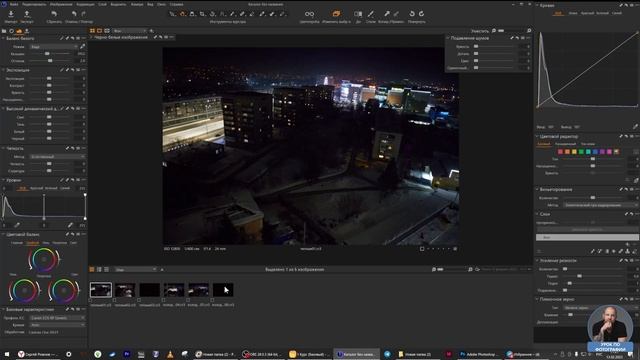Toggle Before/After comparison icon
The image size is (640, 360).
(x=358, y=14)
